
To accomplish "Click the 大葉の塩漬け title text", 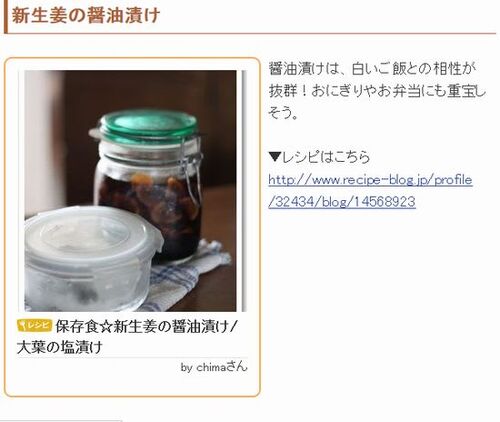I will [59, 347].
